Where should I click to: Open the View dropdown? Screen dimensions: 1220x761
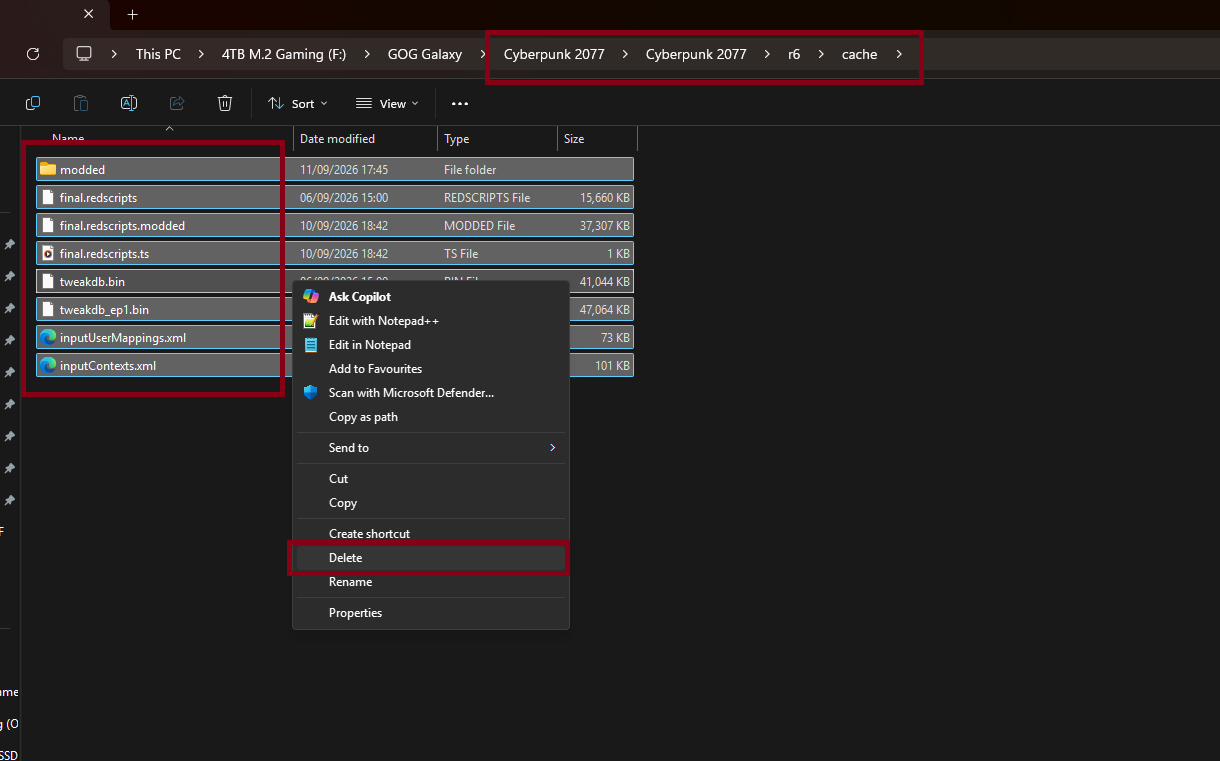click(388, 103)
